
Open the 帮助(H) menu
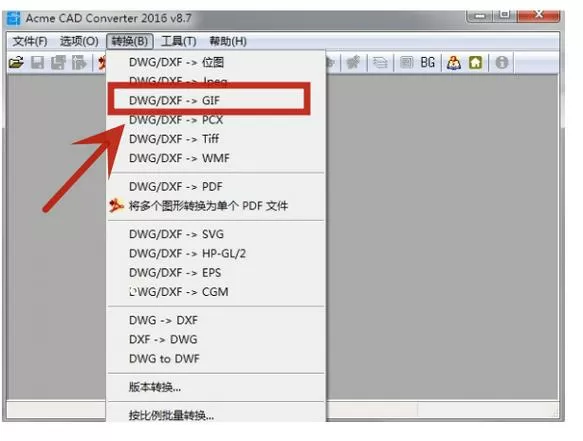[x=228, y=41]
